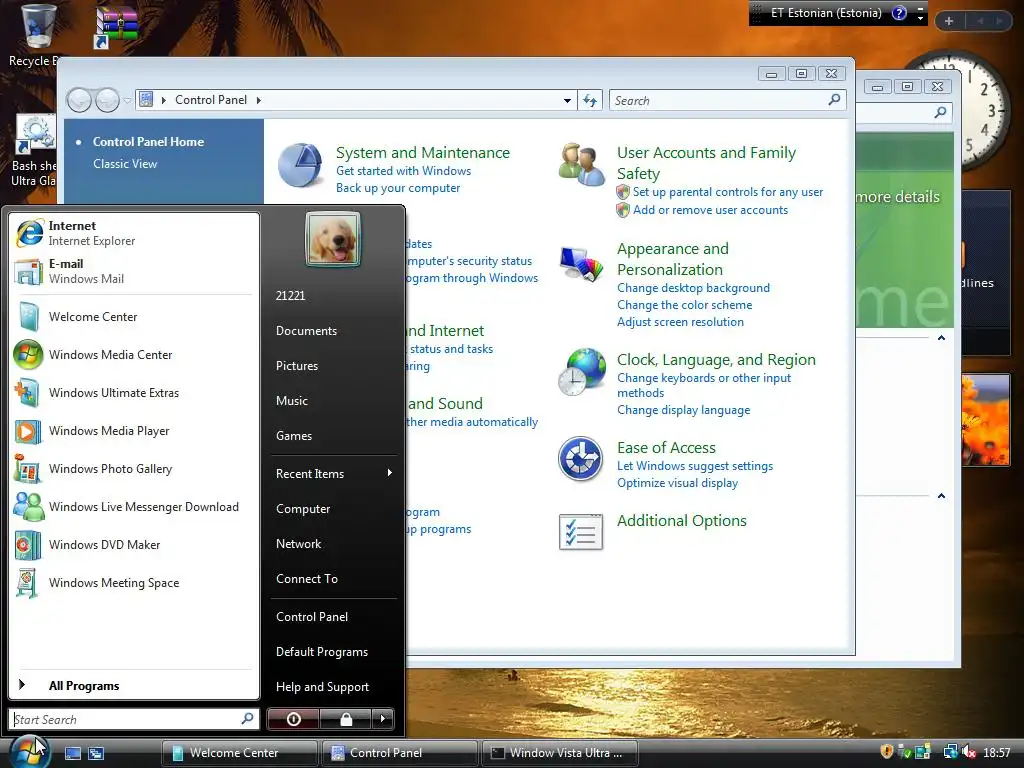Viewport: 1024px width, 768px height.
Task: Open Network from Start menu
Action: (x=298, y=544)
